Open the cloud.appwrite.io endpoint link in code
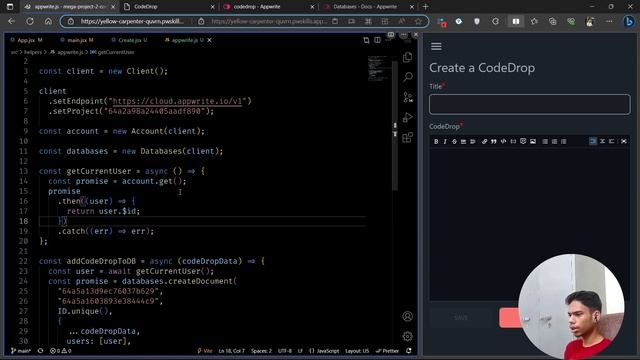This screenshot has width=640, height=360. click(x=177, y=101)
